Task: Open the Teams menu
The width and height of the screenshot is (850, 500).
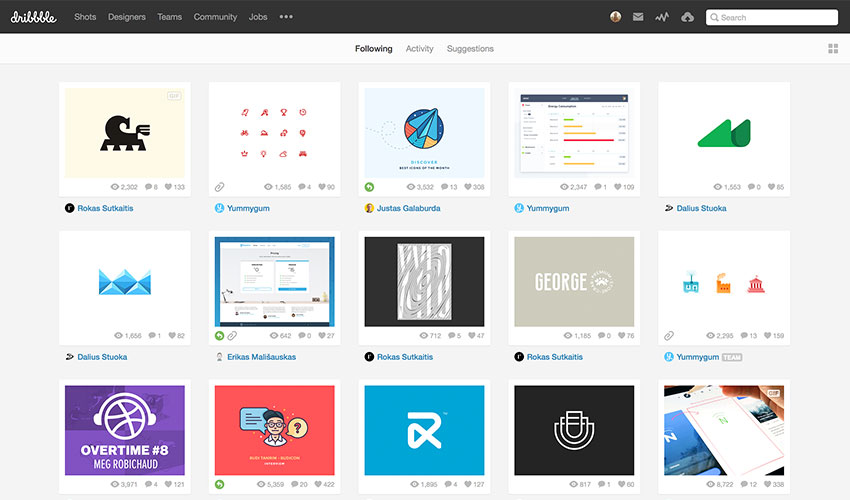Action: coord(170,17)
